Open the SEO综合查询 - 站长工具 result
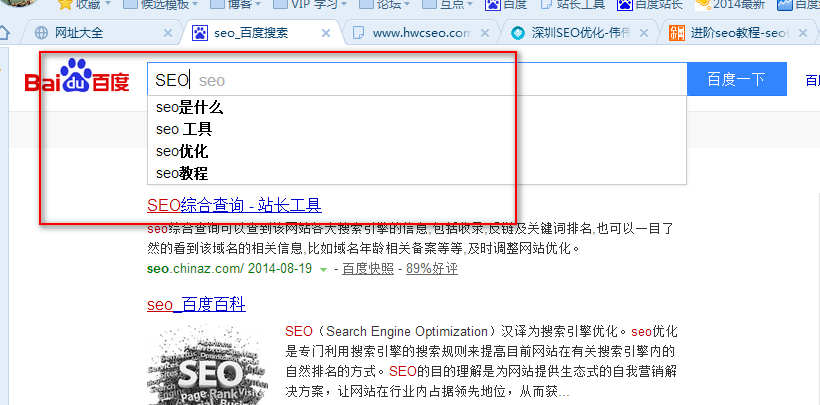 (x=234, y=206)
